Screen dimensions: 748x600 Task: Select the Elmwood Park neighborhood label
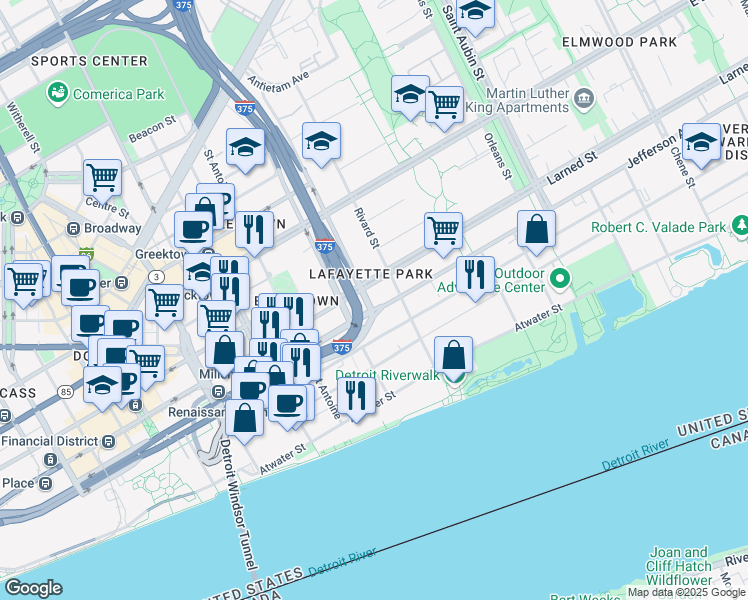click(x=619, y=42)
